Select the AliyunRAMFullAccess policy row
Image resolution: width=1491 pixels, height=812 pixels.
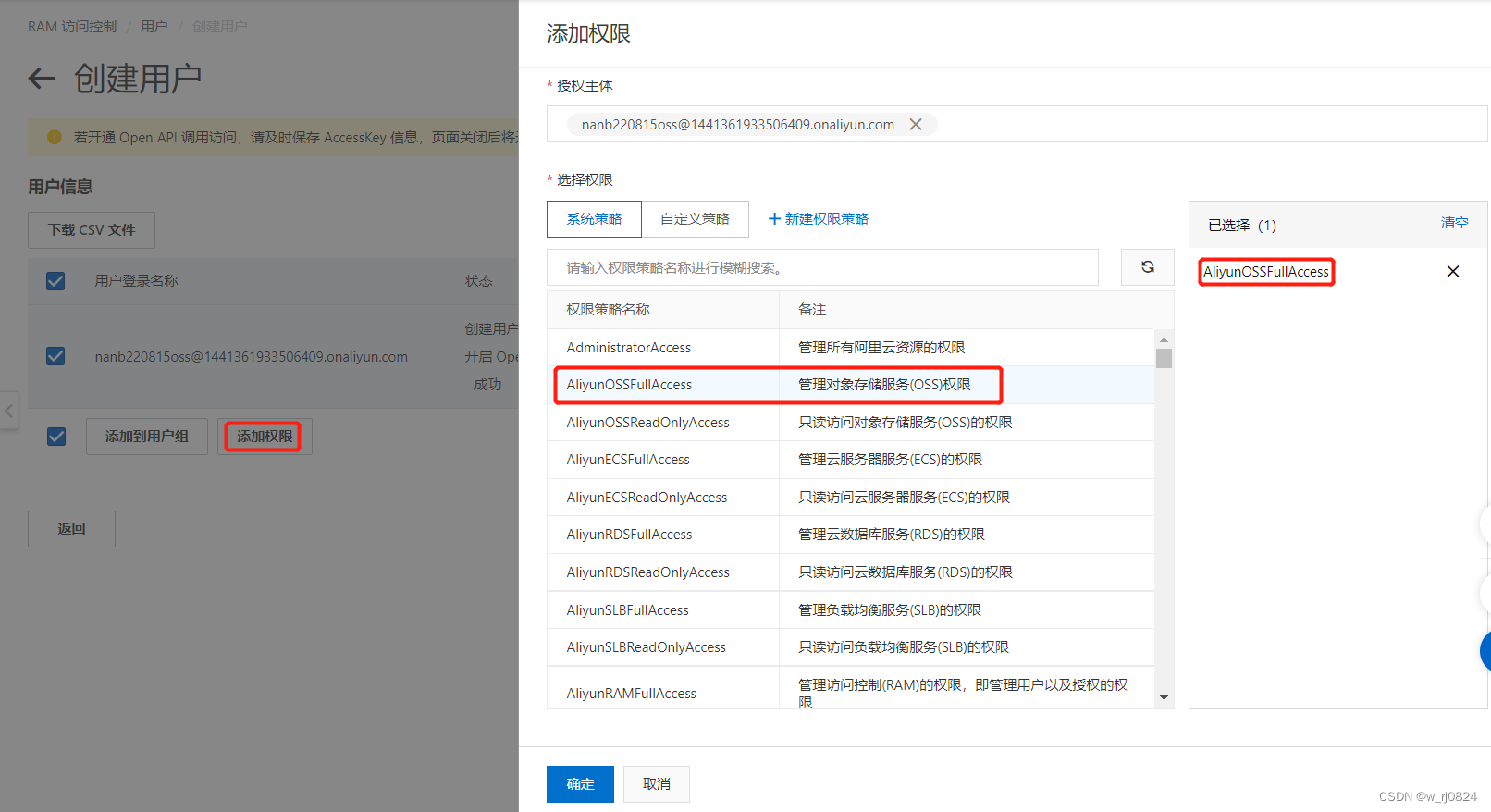pyautogui.click(x=851, y=688)
